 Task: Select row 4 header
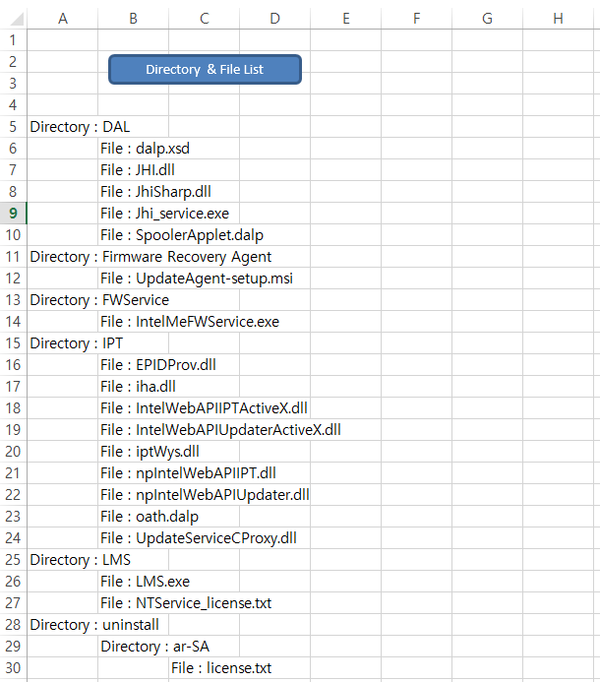(13, 105)
